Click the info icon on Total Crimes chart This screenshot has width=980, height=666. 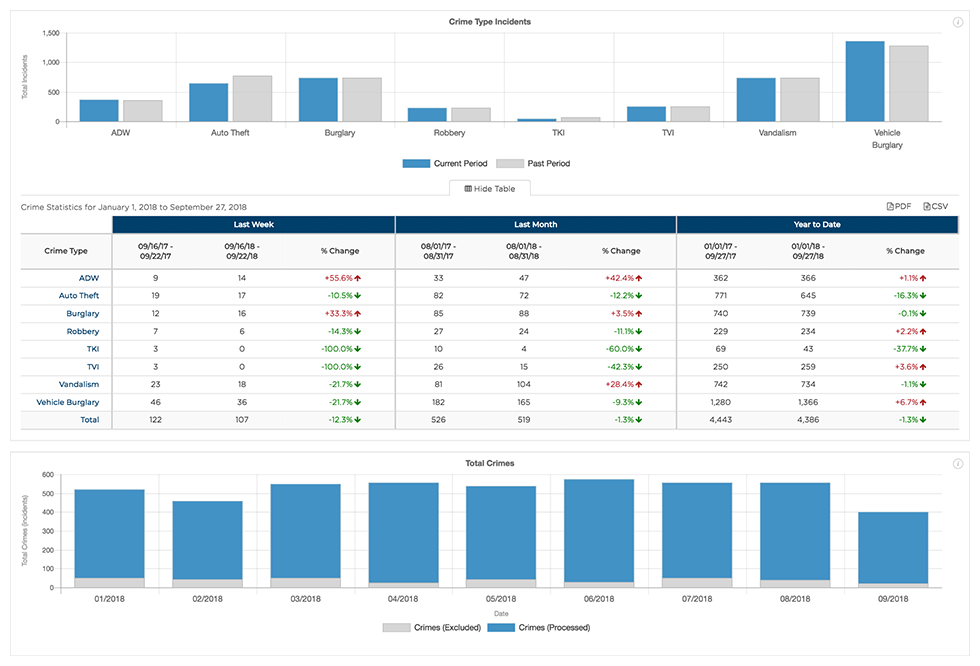[958, 464]
